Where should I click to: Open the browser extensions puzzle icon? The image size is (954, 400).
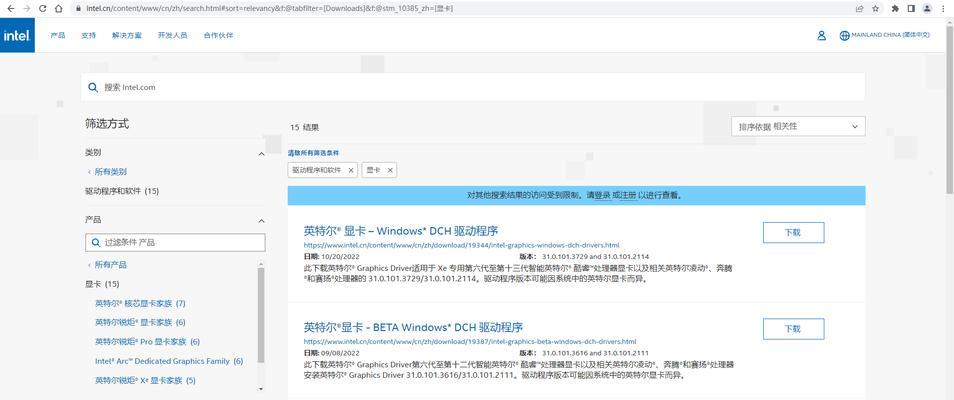tap(895, 9)
